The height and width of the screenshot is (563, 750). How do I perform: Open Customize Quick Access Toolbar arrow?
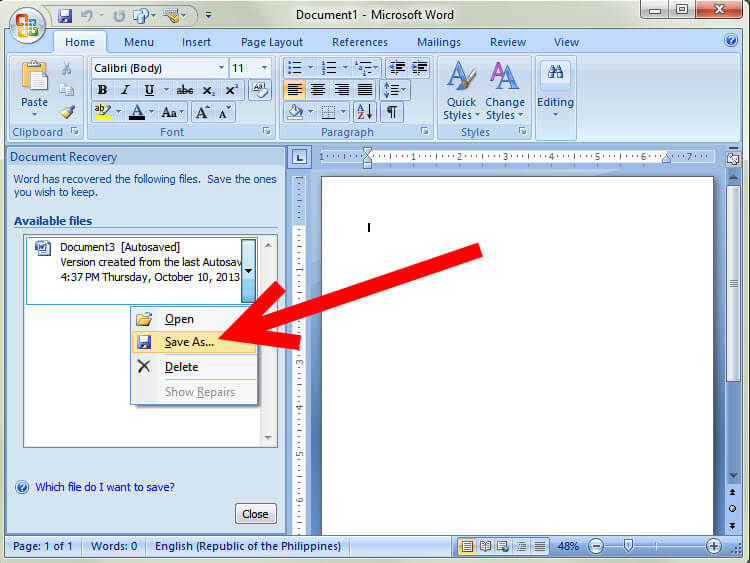209,15
